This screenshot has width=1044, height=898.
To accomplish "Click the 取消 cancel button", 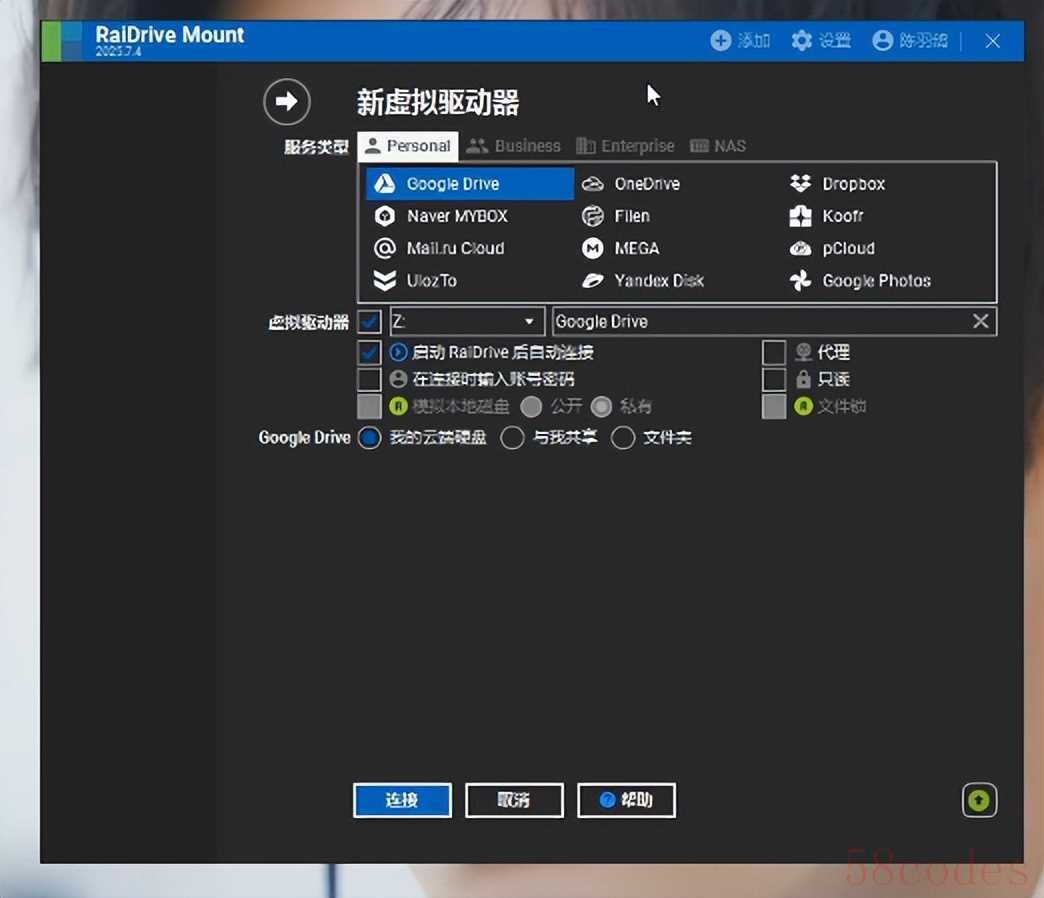I will [x=514, y=800].
